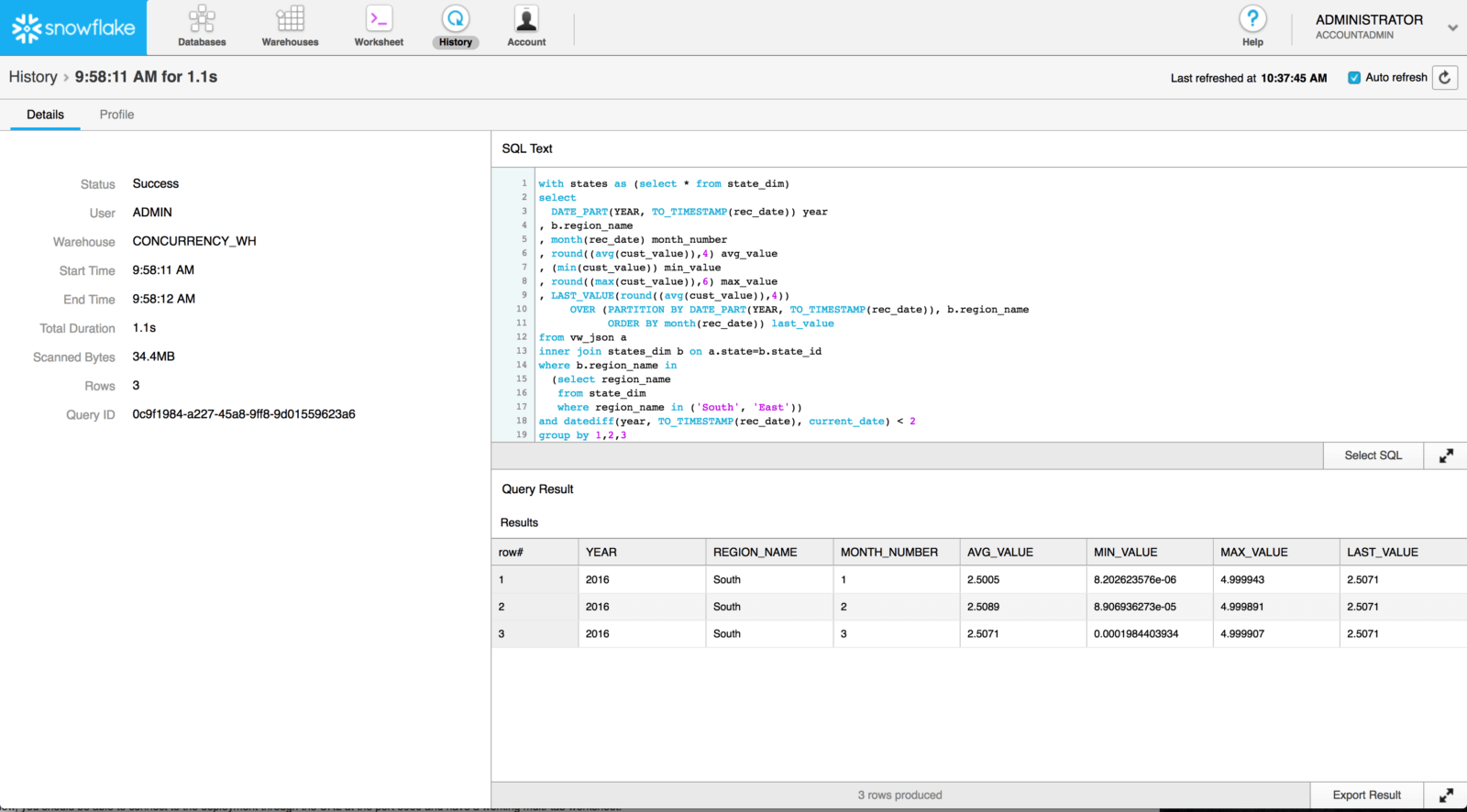The image size is (1467, 812).
Task: Open the Account page
Action: pyautogui.click(x=526, y=27)
